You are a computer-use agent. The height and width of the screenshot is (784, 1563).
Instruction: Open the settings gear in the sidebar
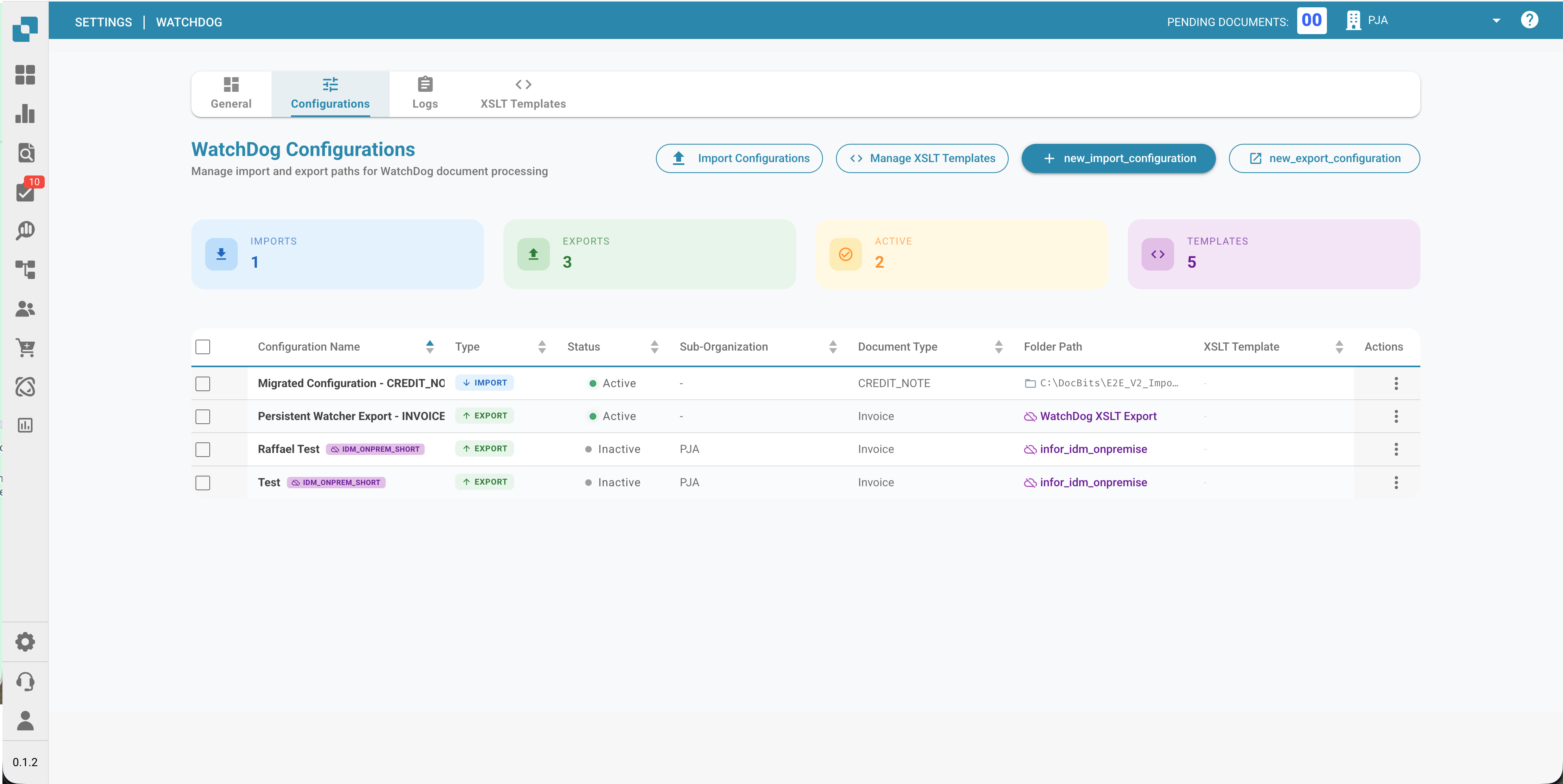(x=25, y=641)
